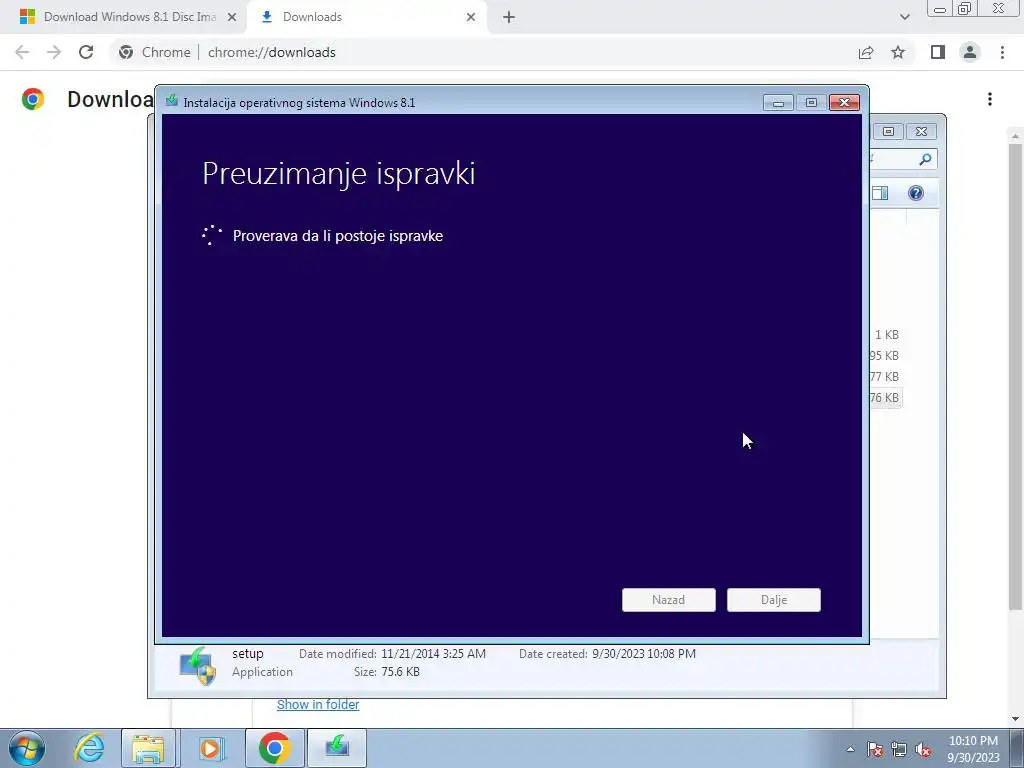
Task: Share this page icon
Action: (866, 52)
